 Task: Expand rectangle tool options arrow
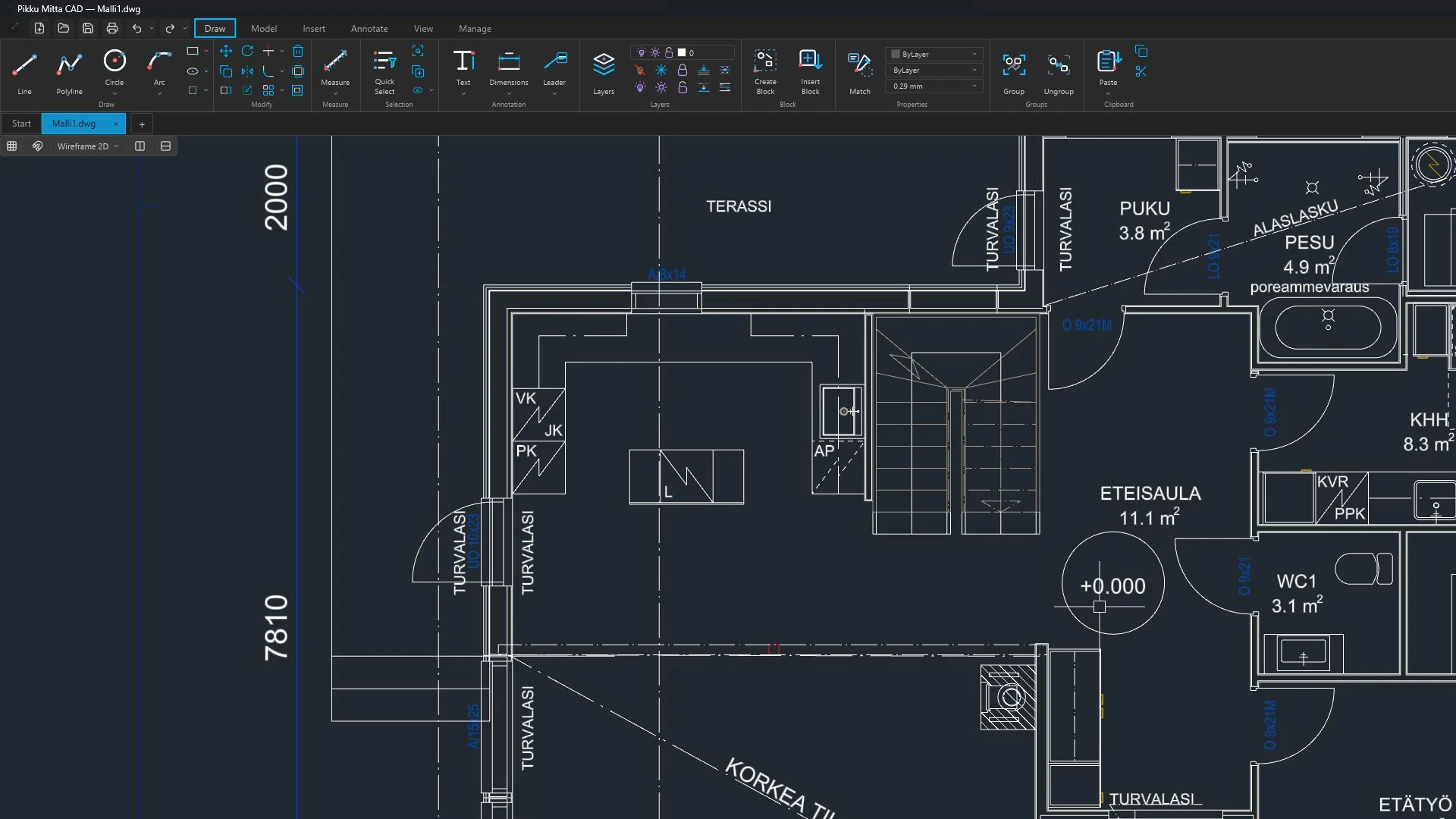206,52
